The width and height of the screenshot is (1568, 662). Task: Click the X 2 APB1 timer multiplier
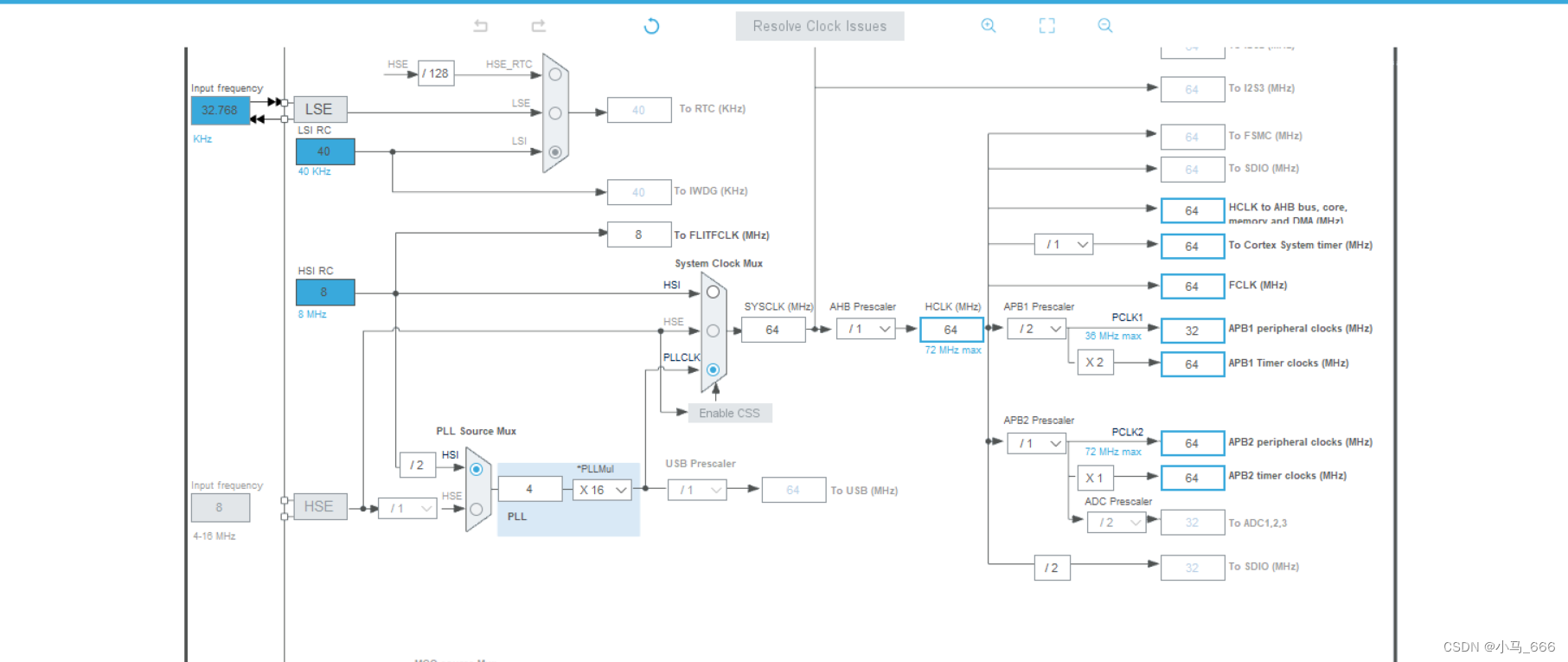[x=1095, y=363]
